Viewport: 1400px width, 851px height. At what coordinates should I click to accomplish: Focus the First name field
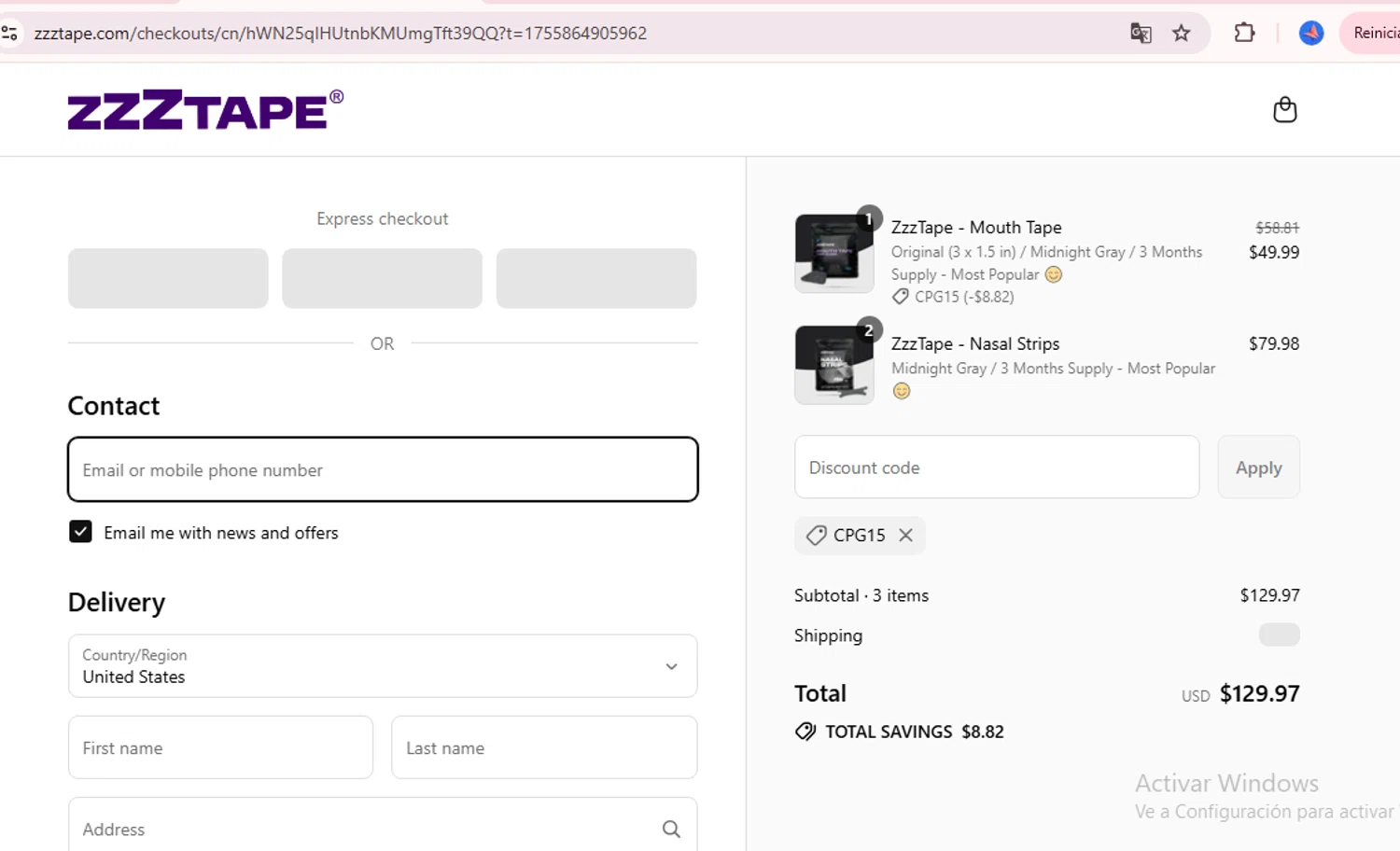tap(220, 747)
